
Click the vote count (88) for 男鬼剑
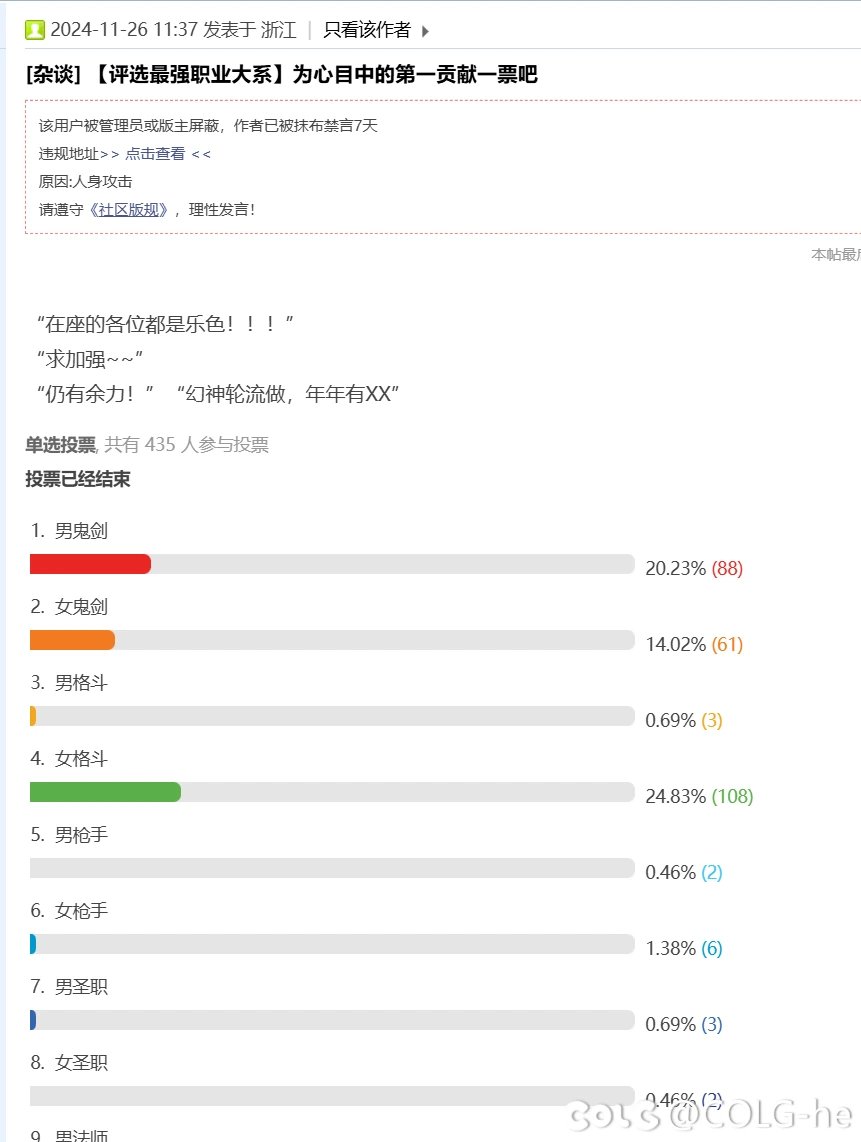pyautogui.click(x=727, y=568)
